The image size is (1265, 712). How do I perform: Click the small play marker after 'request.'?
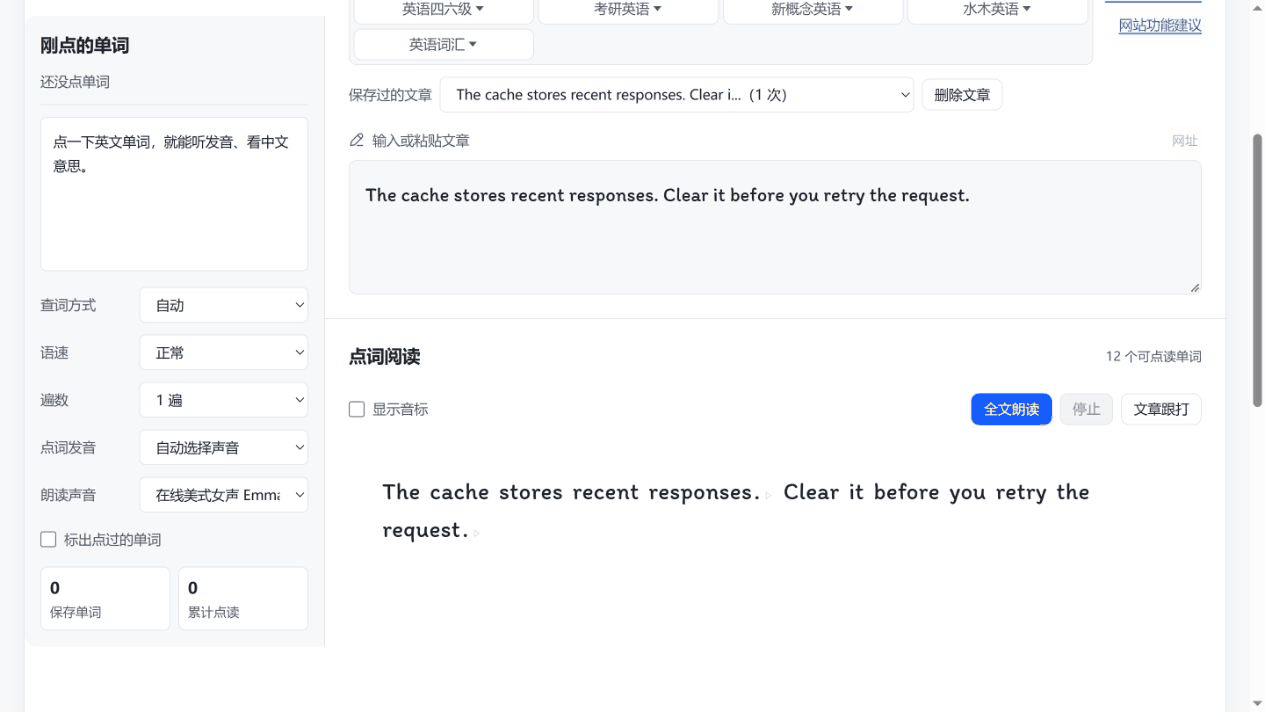point(476,533)
